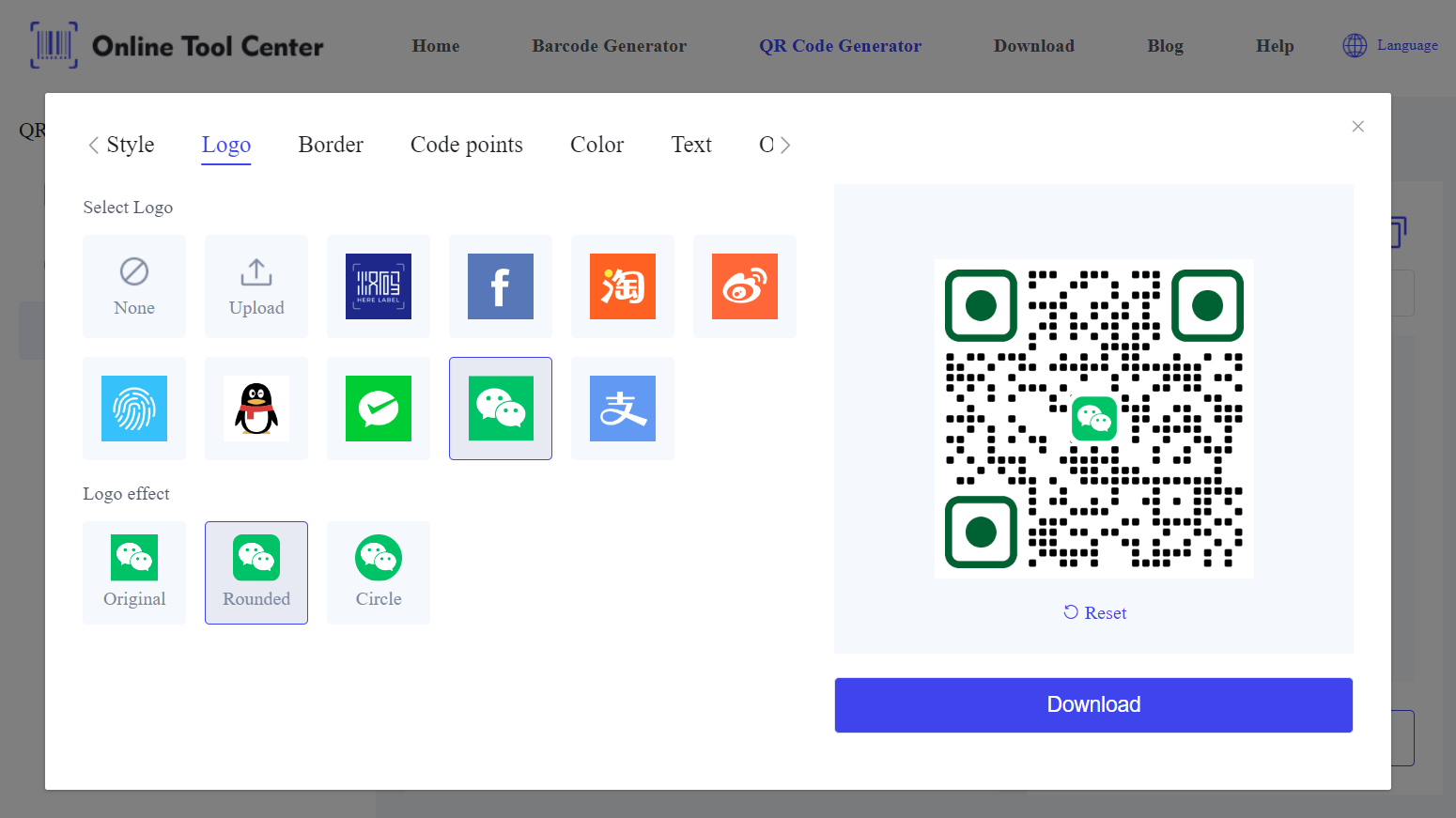1456x818 pixels.
Task: Select the Alipay logo
Action: [x=623, y=409]
